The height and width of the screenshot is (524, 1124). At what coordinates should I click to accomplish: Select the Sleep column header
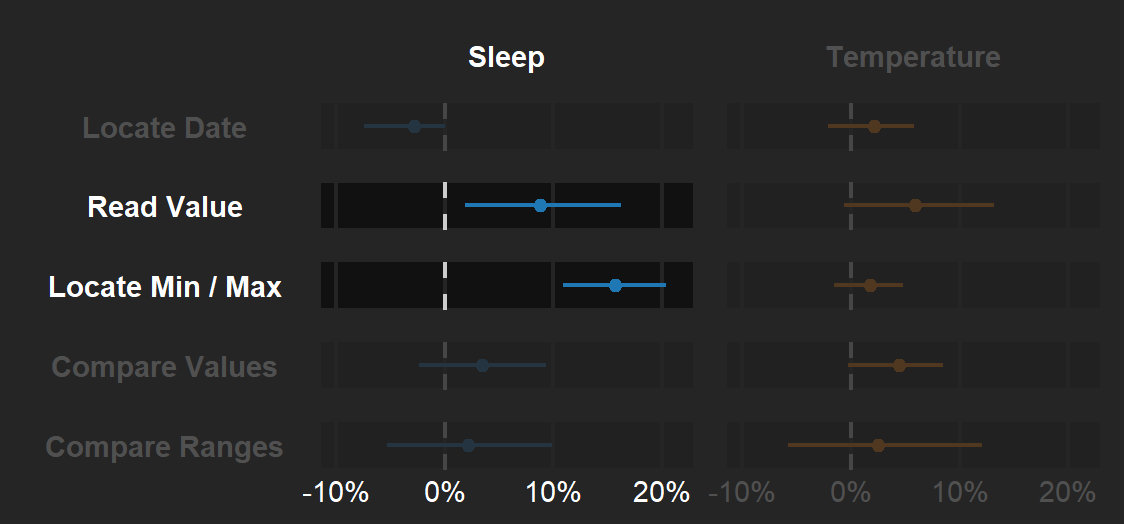pos(506,58)
